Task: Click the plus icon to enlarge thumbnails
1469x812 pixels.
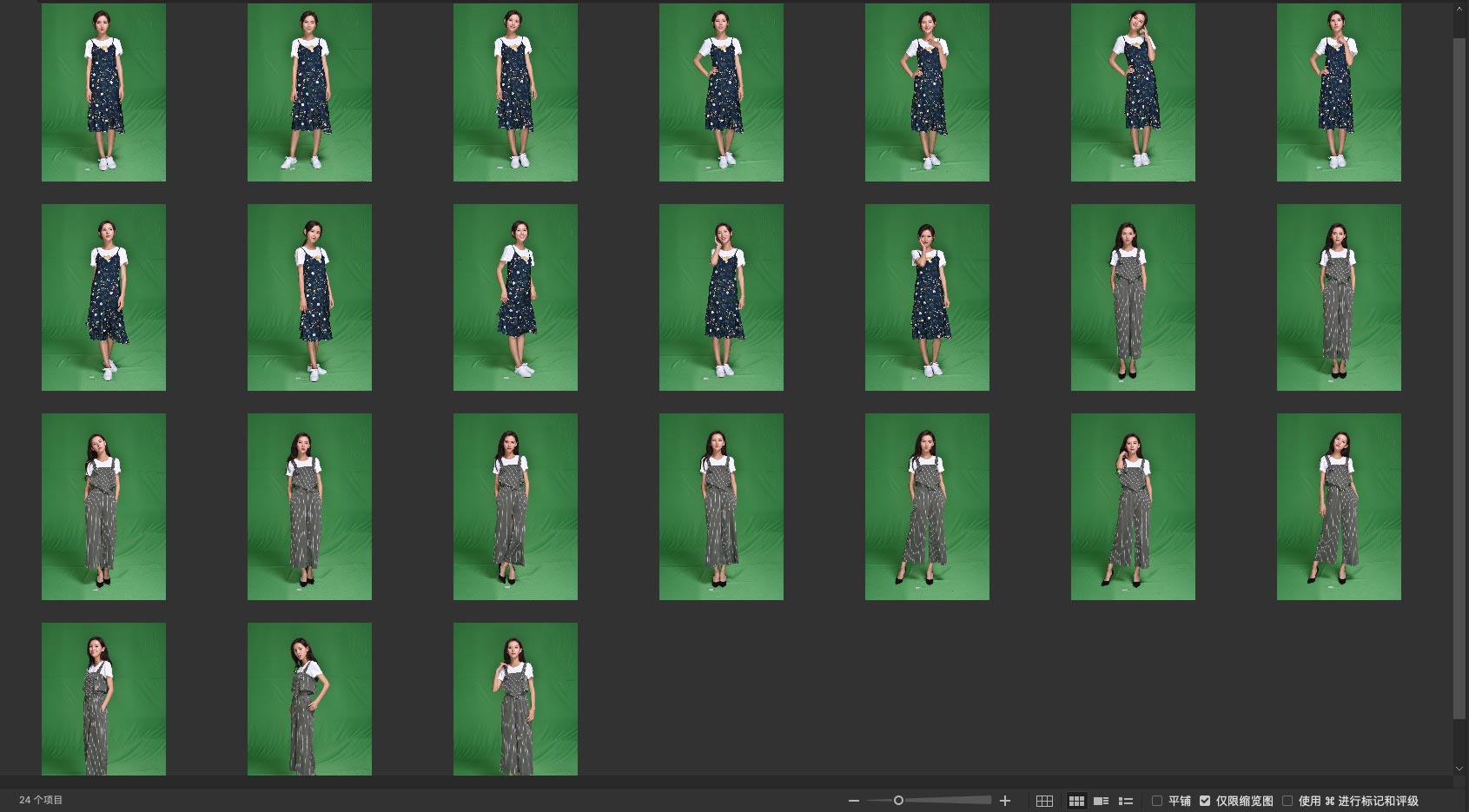Action: [1005, 801]
